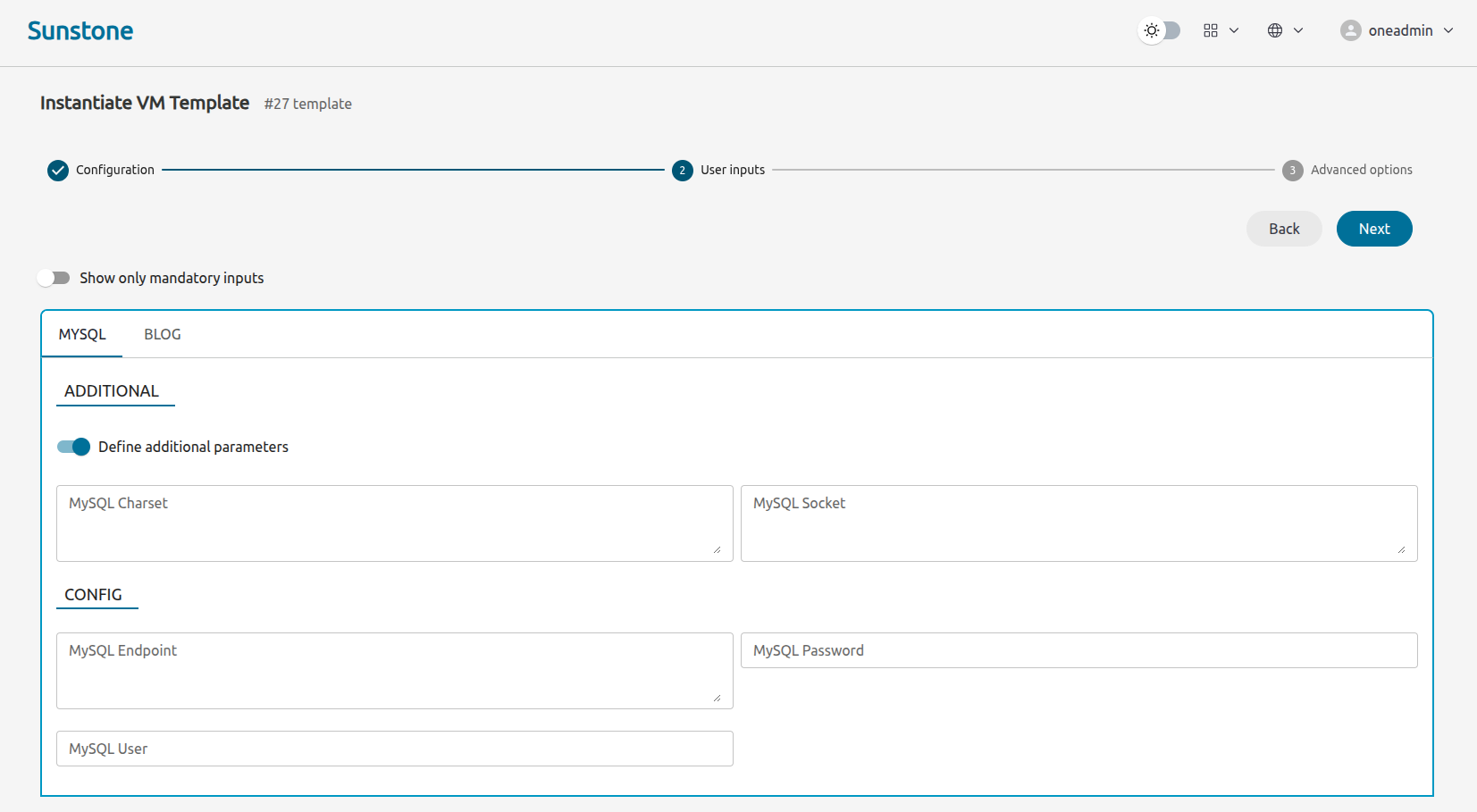Open the apps grid icon
The width and height of the screenshot is (1477, 812).
1211,29
